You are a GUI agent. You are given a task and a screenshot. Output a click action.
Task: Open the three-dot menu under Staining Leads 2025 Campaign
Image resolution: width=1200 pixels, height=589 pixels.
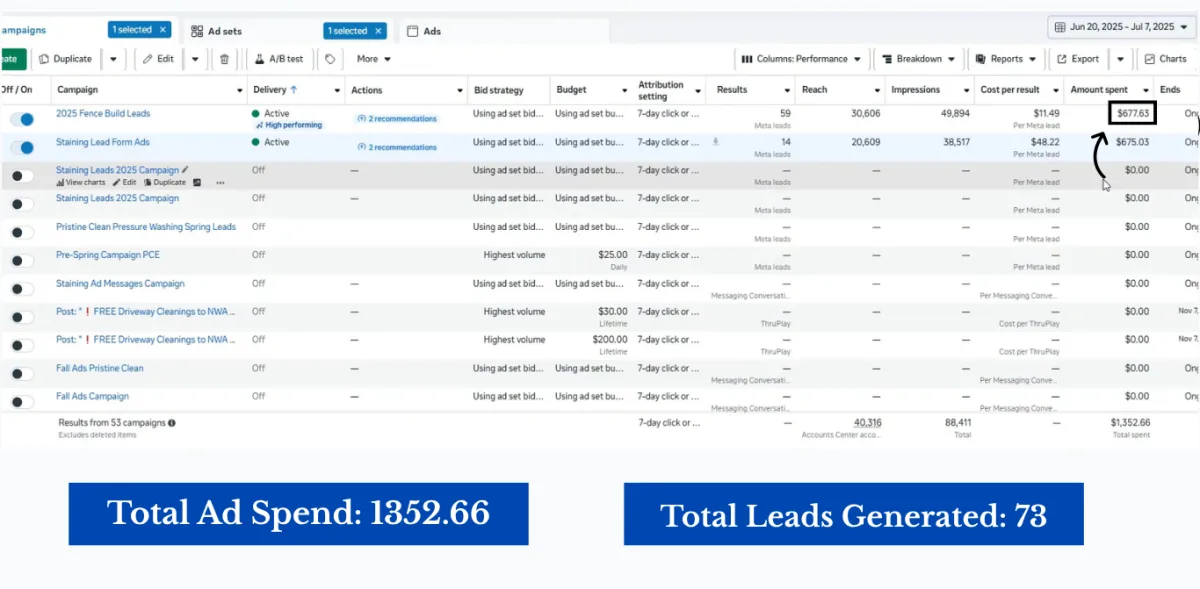coord(220,183)
